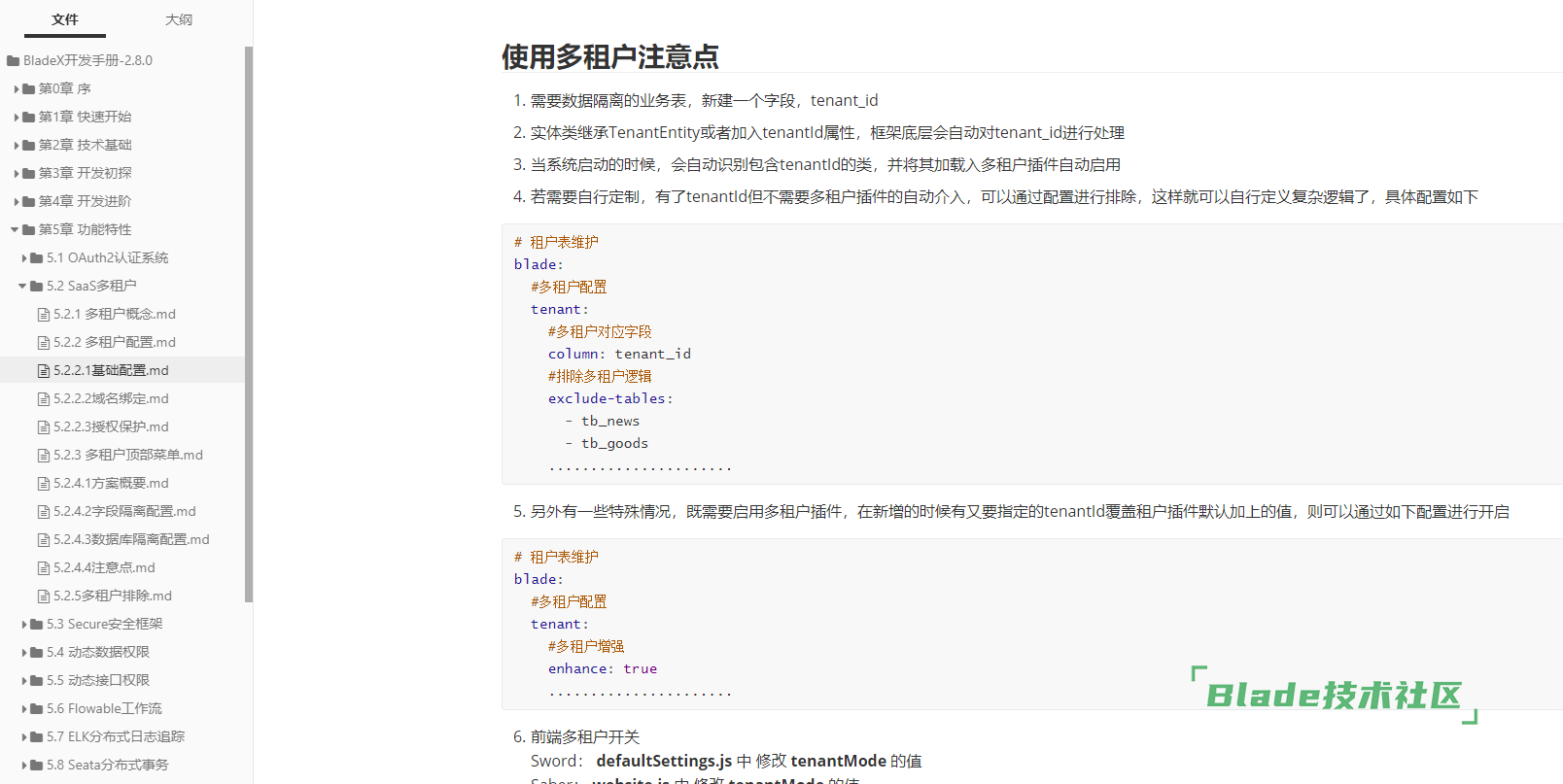Collapse the 第5章 功能特性 arrow

pyautogui.click(x=16, y=229)
